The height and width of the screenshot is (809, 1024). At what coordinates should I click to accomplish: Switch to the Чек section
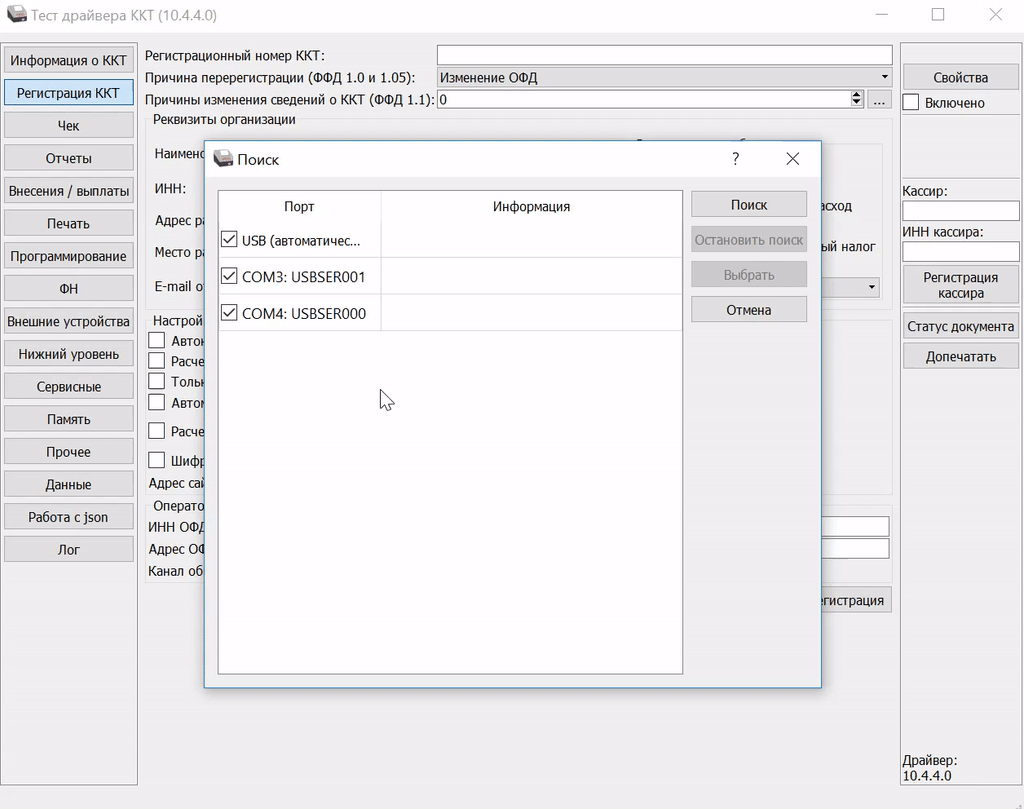(69, 126)
